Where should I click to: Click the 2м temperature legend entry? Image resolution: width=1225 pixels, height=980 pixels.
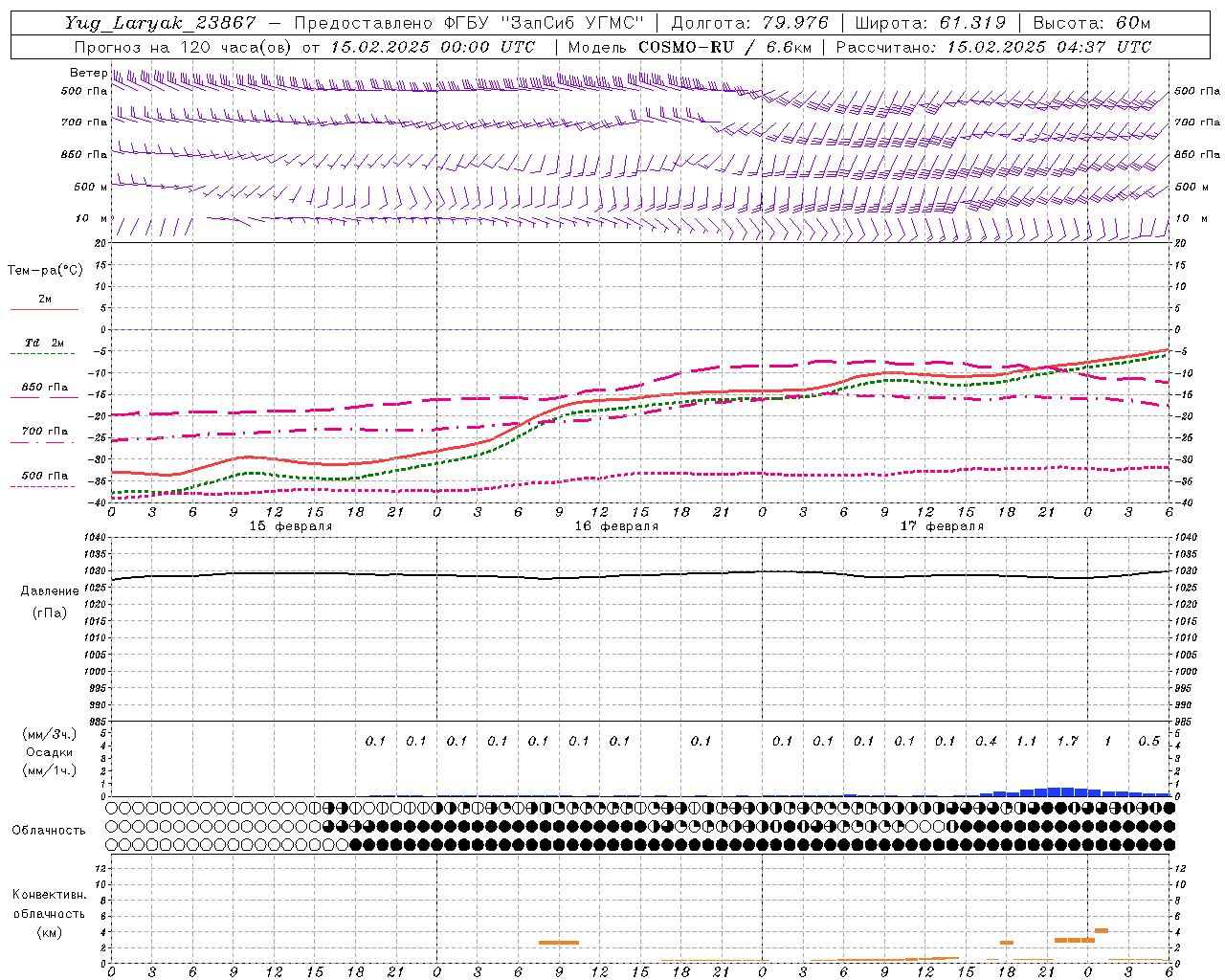point(45,300)
